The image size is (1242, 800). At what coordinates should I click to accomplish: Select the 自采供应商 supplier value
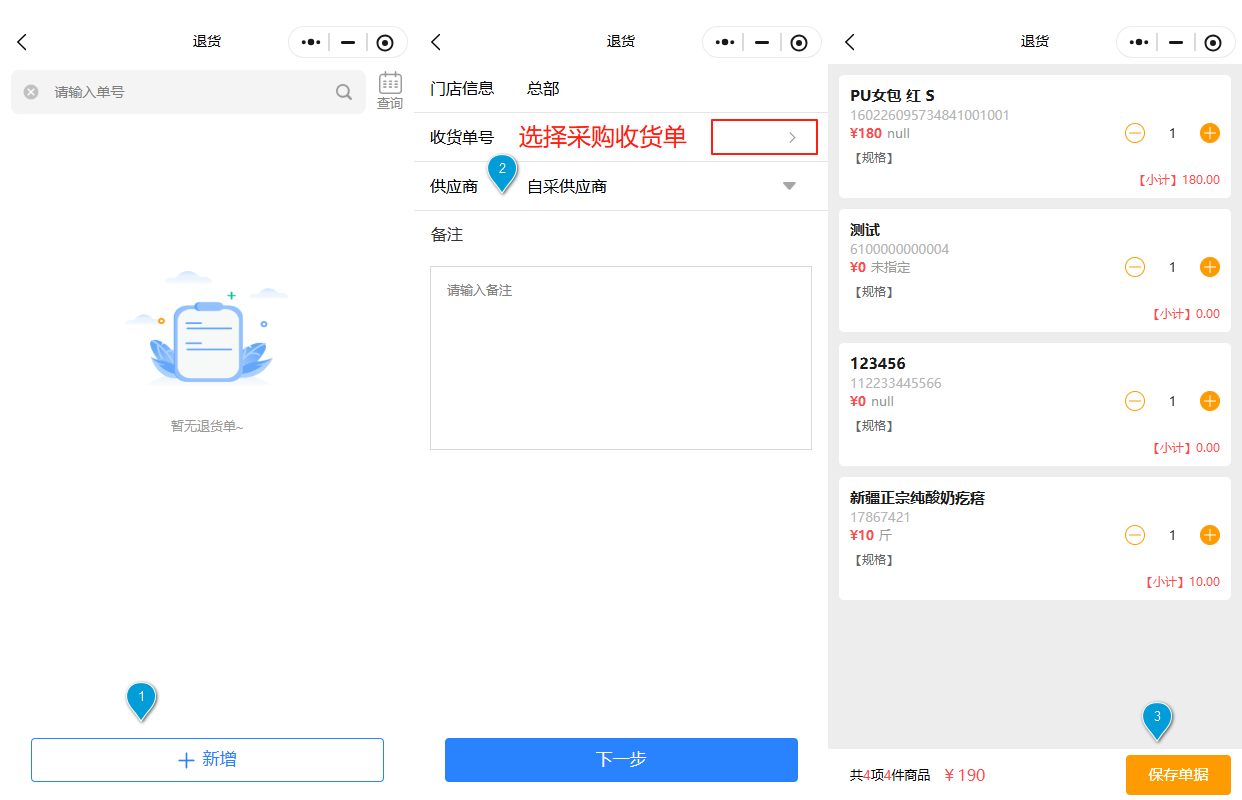tap(567, 187)
